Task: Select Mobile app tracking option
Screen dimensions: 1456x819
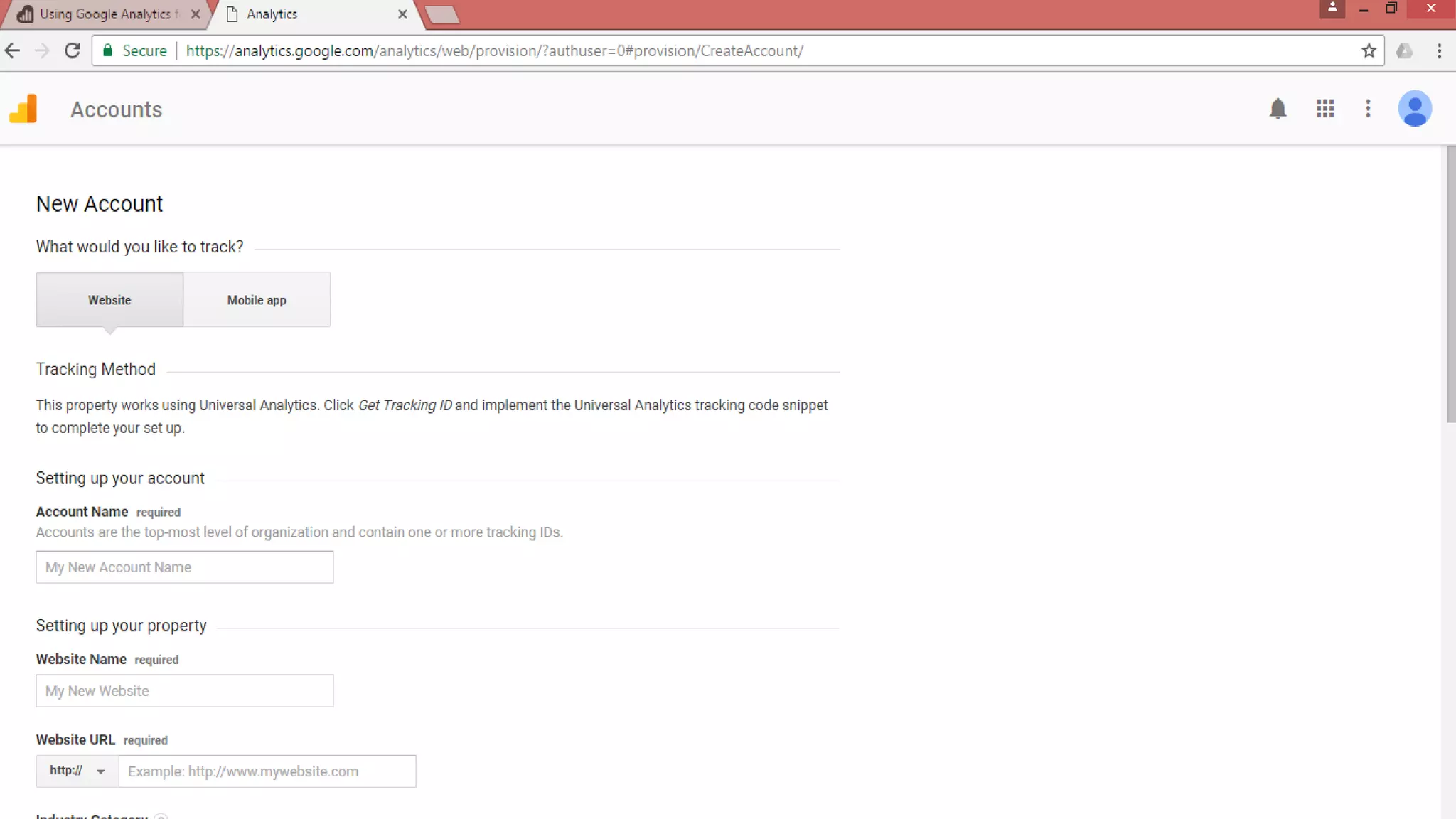Action: coord(257,300)
